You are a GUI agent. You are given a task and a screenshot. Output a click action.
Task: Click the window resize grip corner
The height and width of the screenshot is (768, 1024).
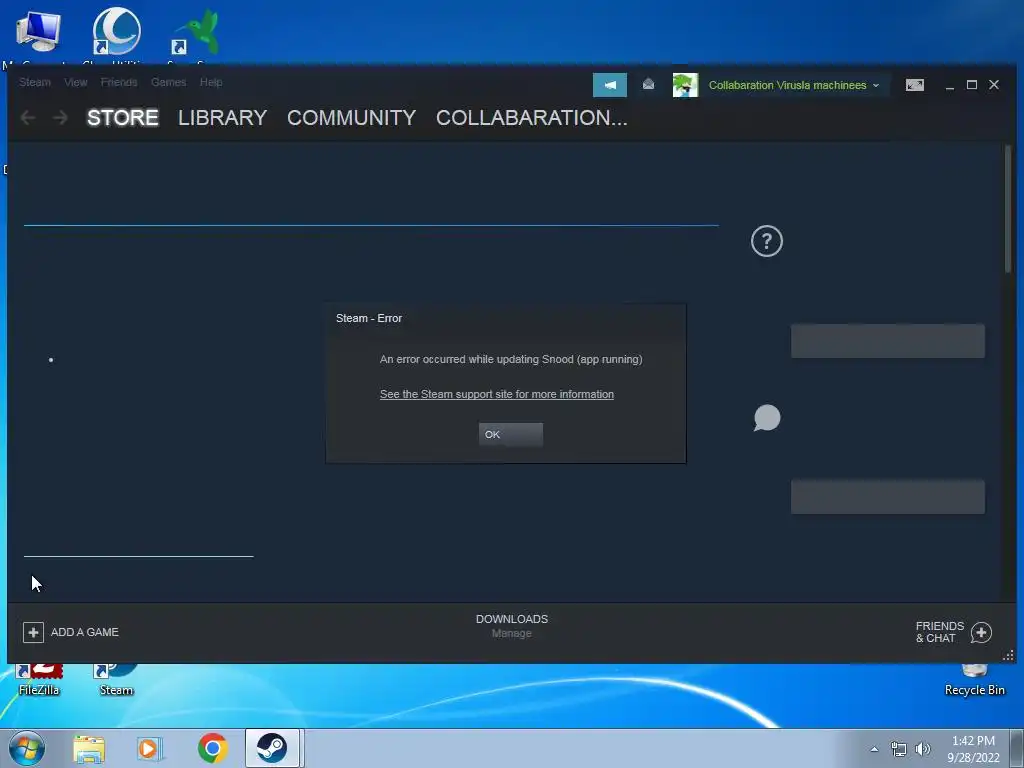1008,656
